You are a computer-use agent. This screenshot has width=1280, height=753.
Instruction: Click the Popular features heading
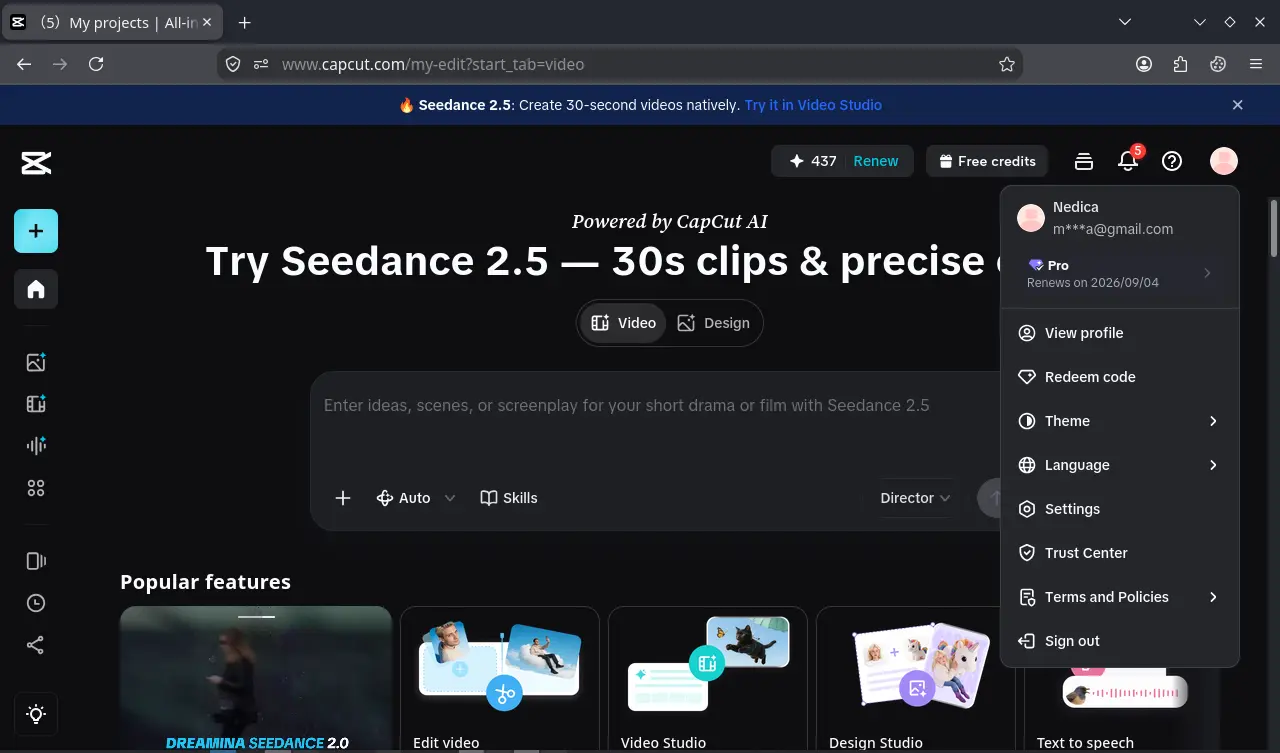click(205, 582)
